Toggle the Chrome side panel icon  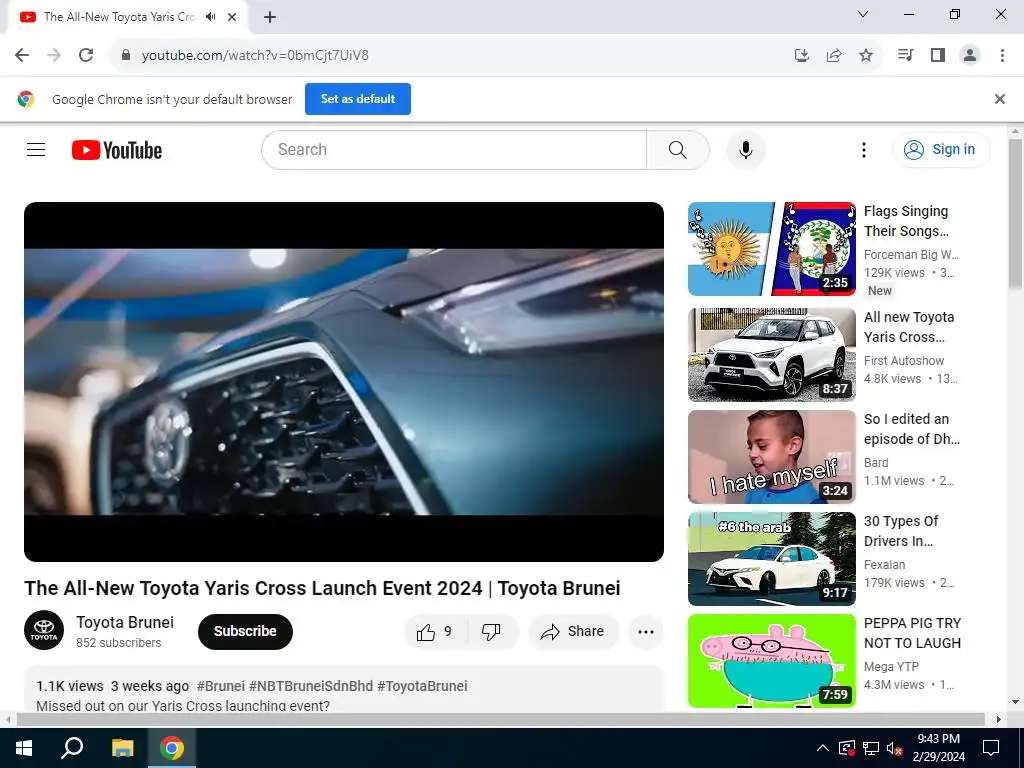(x=938, y=55)
